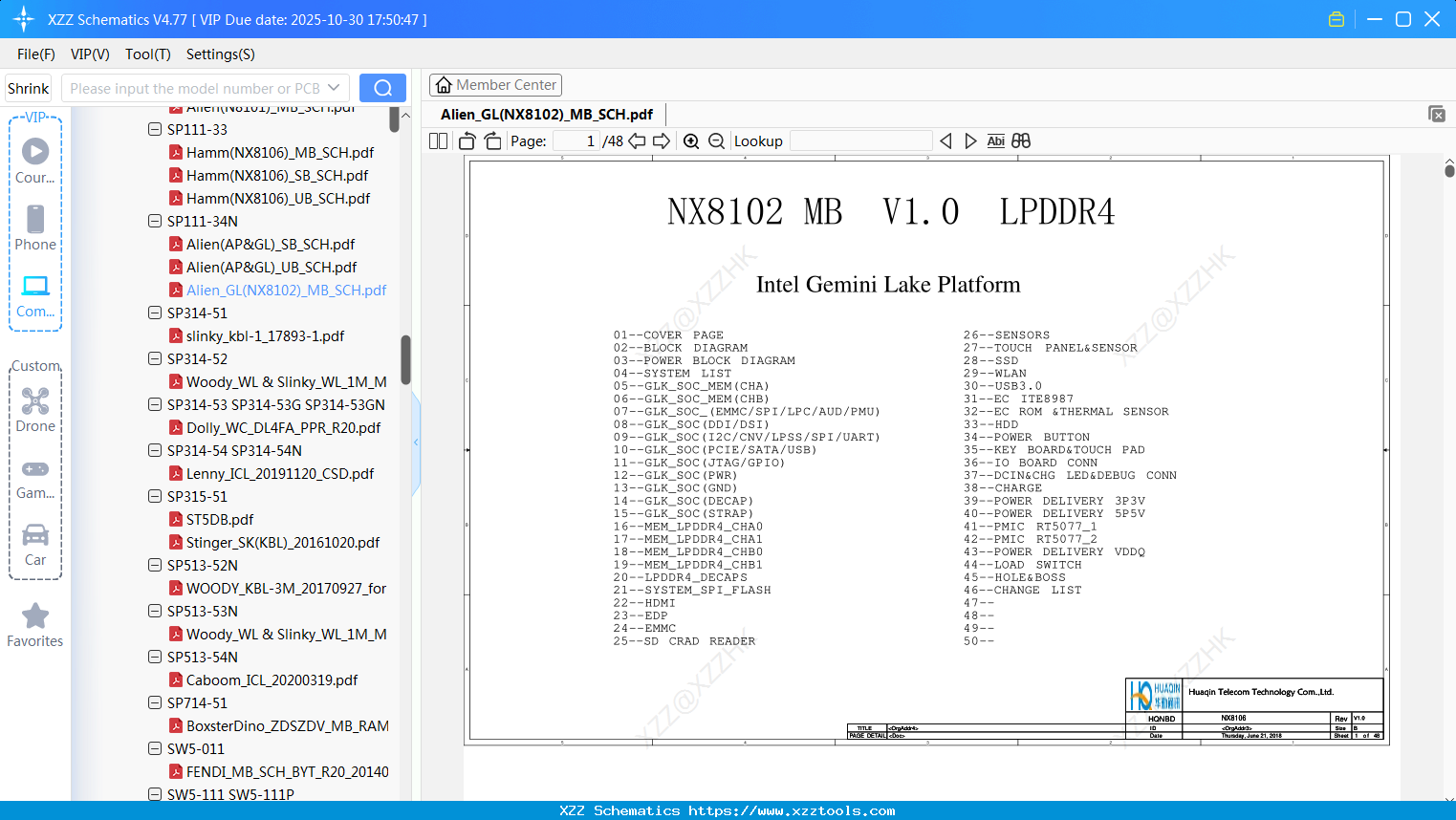Find next Lookup match
1456x820 pixels.
click(x=970, y=141)
